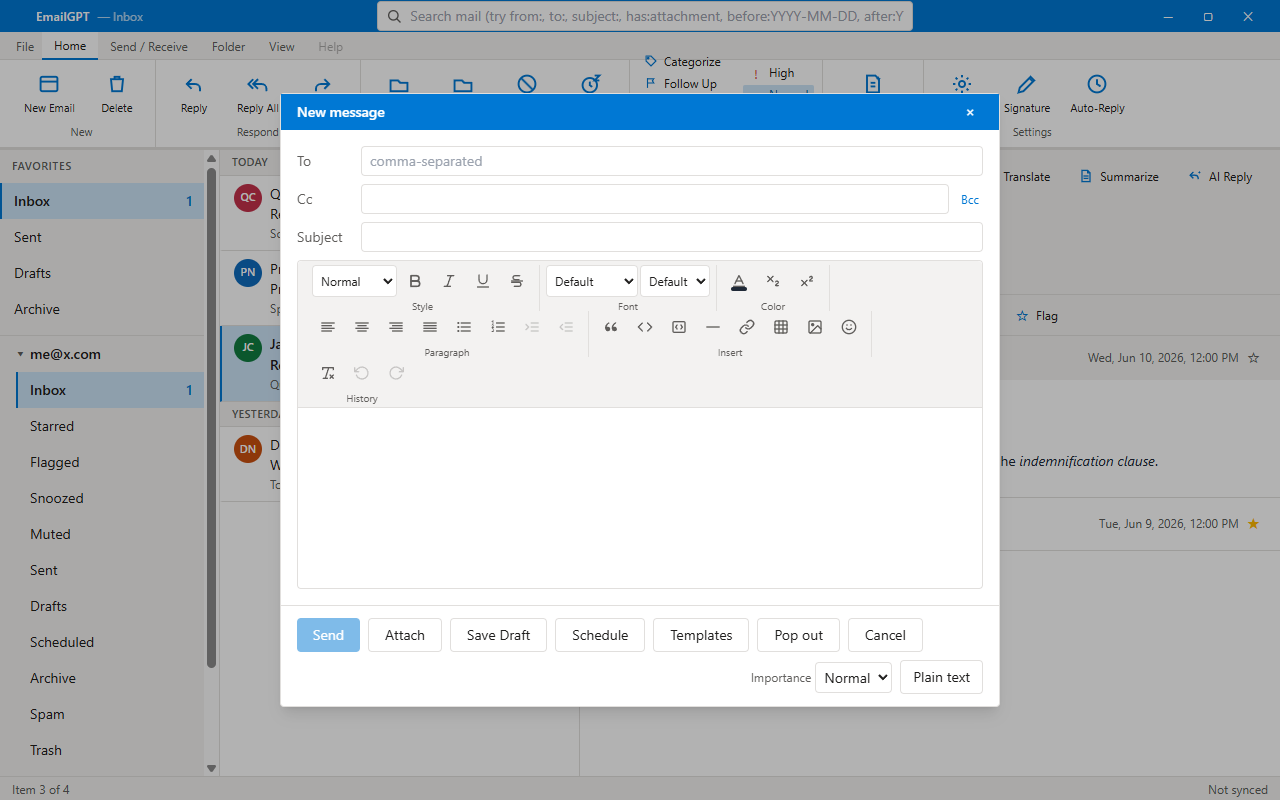The width and height of the screenshot is (1280, 800).
Task: Switch to Plain text mode
Action: [x=942, y=677]
